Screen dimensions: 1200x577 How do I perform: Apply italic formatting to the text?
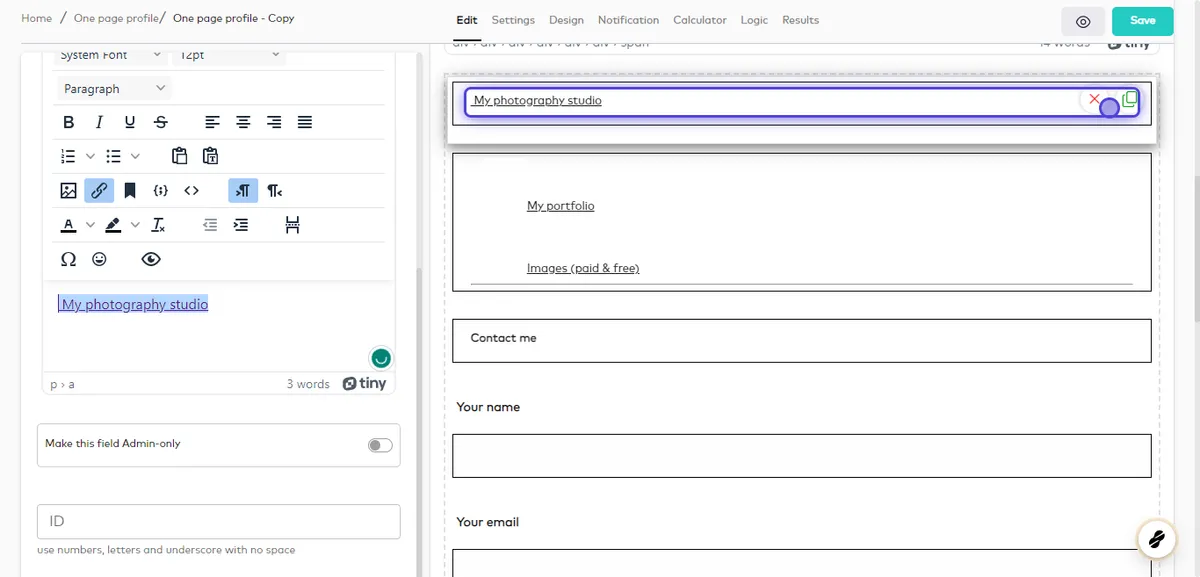(99, 122)
